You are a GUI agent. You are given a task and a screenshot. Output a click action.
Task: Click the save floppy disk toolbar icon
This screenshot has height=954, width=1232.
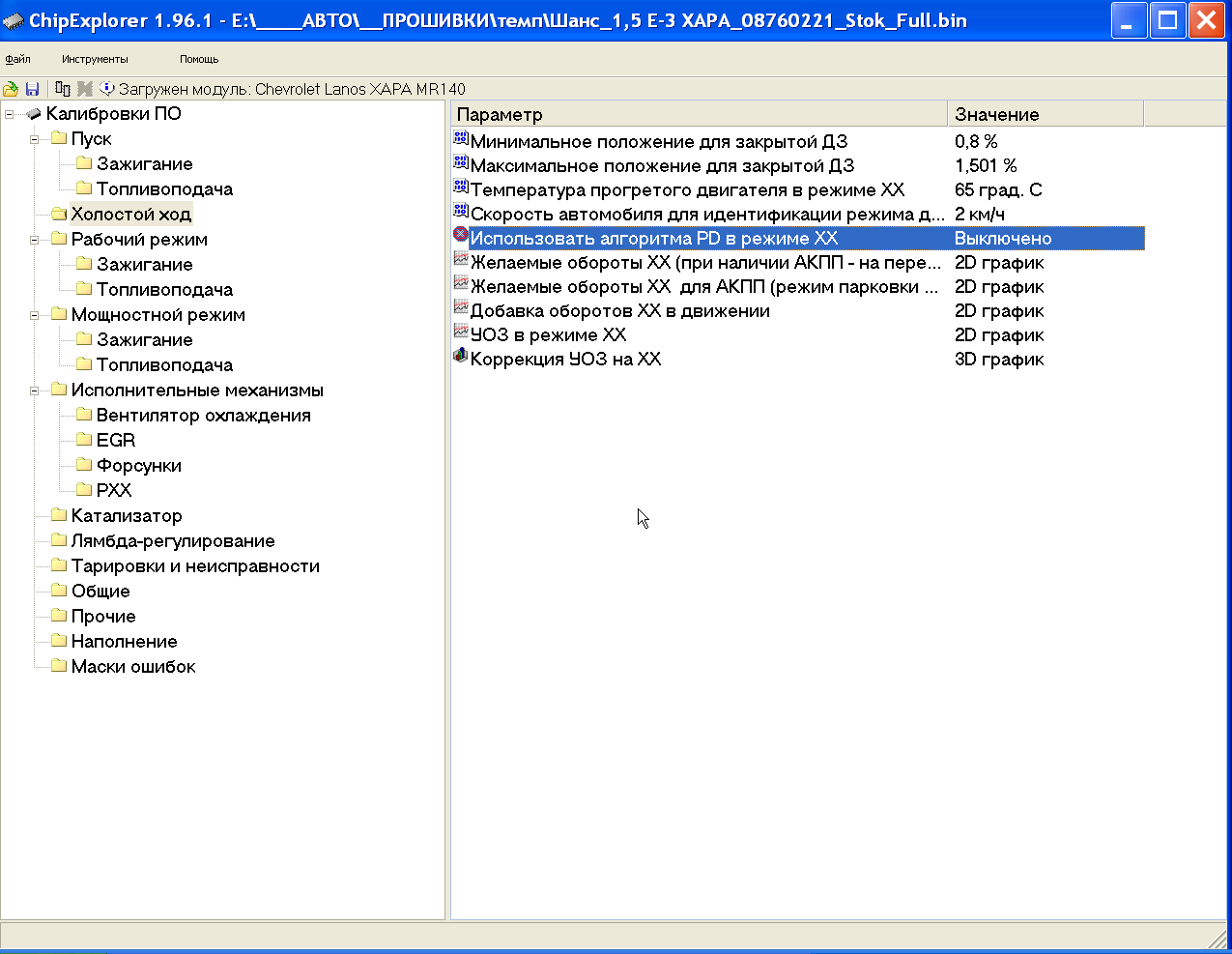pyautogui.click(x=32, y=89)
